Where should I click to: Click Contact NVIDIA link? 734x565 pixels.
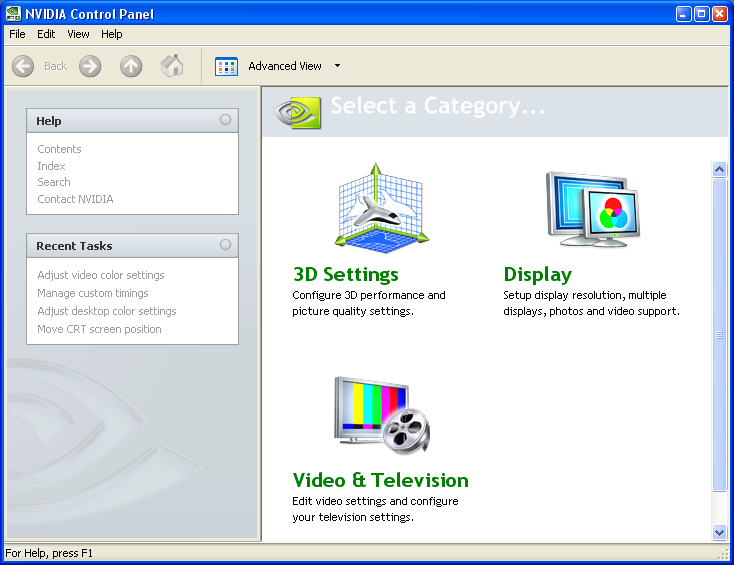(x=75, y=199)
